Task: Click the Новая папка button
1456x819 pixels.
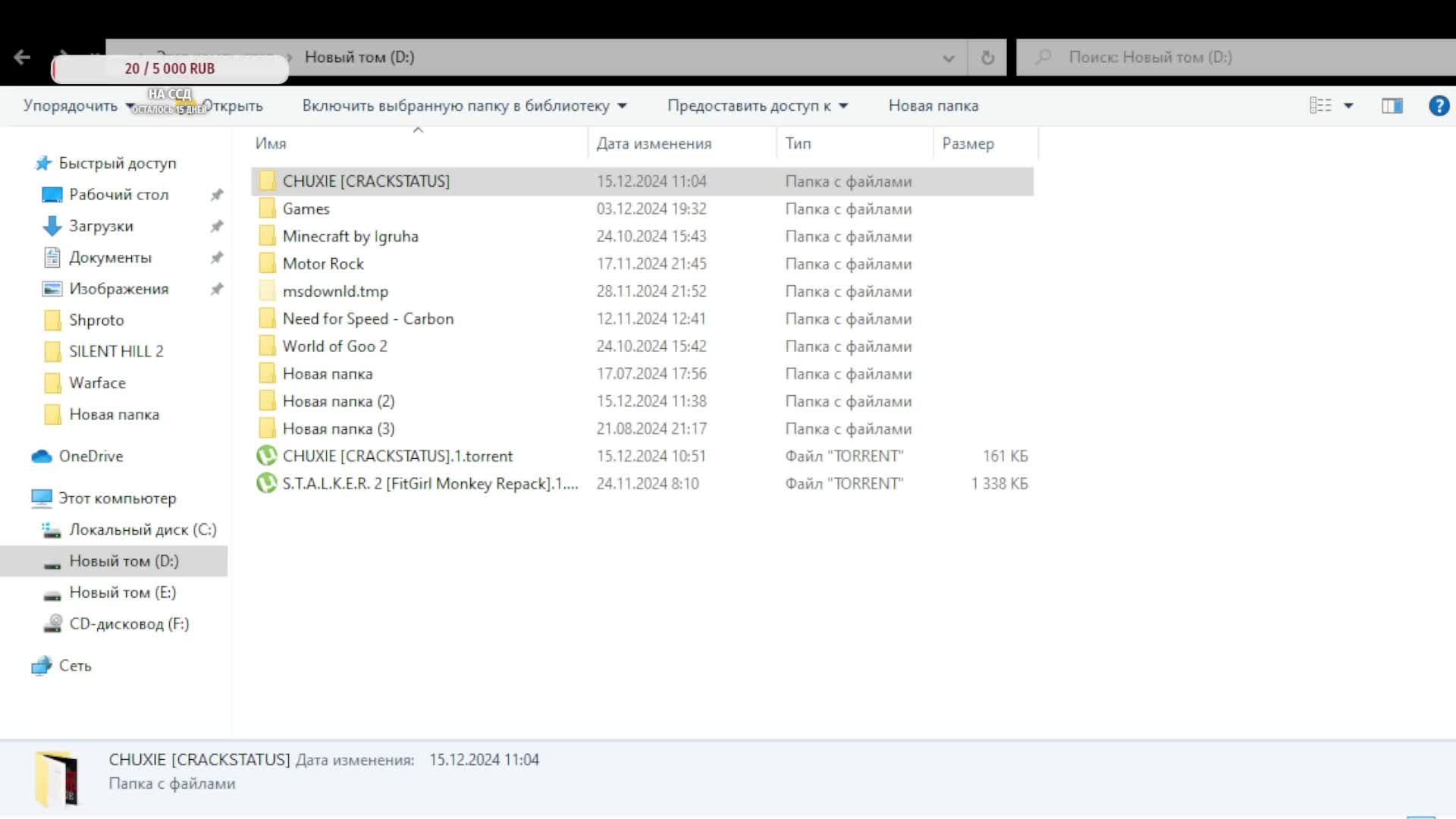Action: (x=933, y=105)
